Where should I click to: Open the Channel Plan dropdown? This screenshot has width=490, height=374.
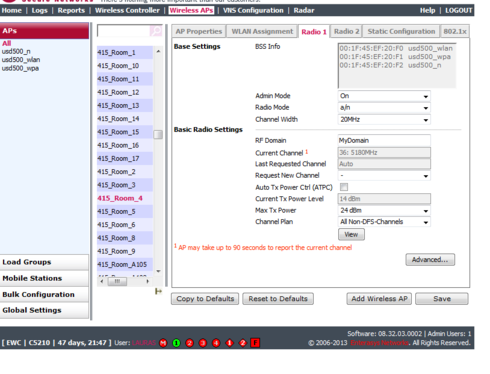(x=384, y=222)
